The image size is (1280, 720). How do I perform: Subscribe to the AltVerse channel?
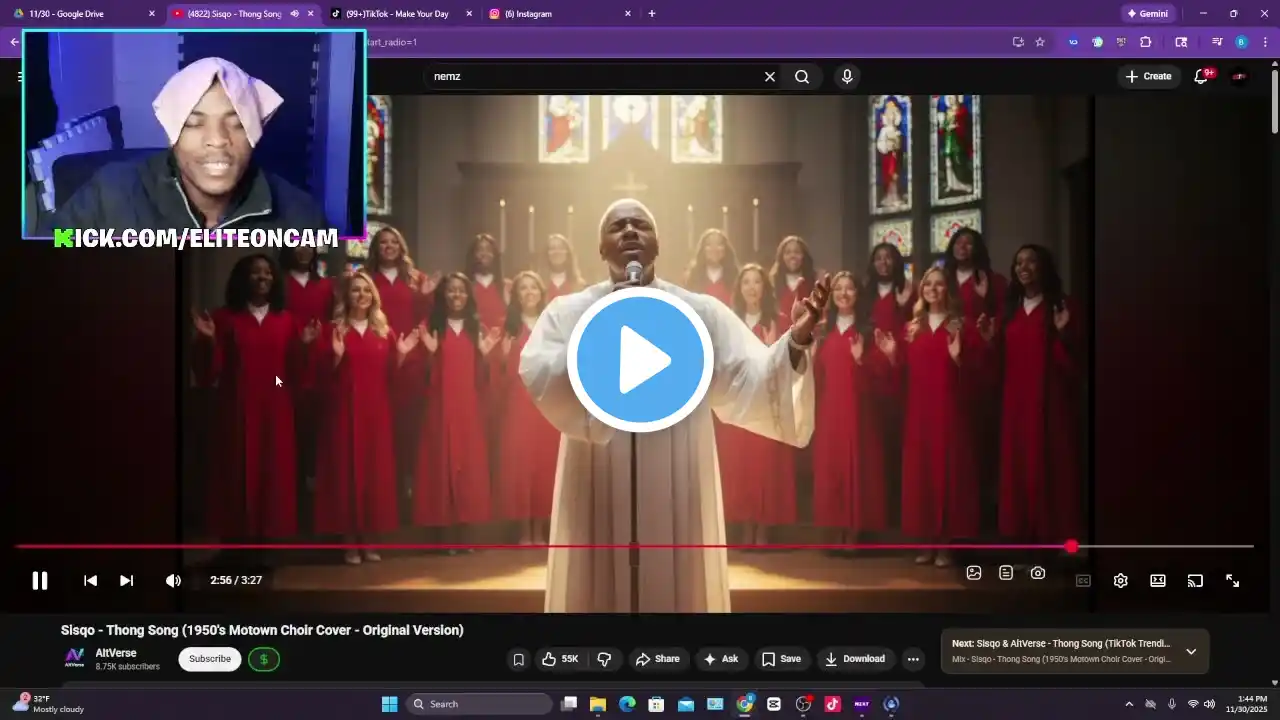tap(210, 659)
